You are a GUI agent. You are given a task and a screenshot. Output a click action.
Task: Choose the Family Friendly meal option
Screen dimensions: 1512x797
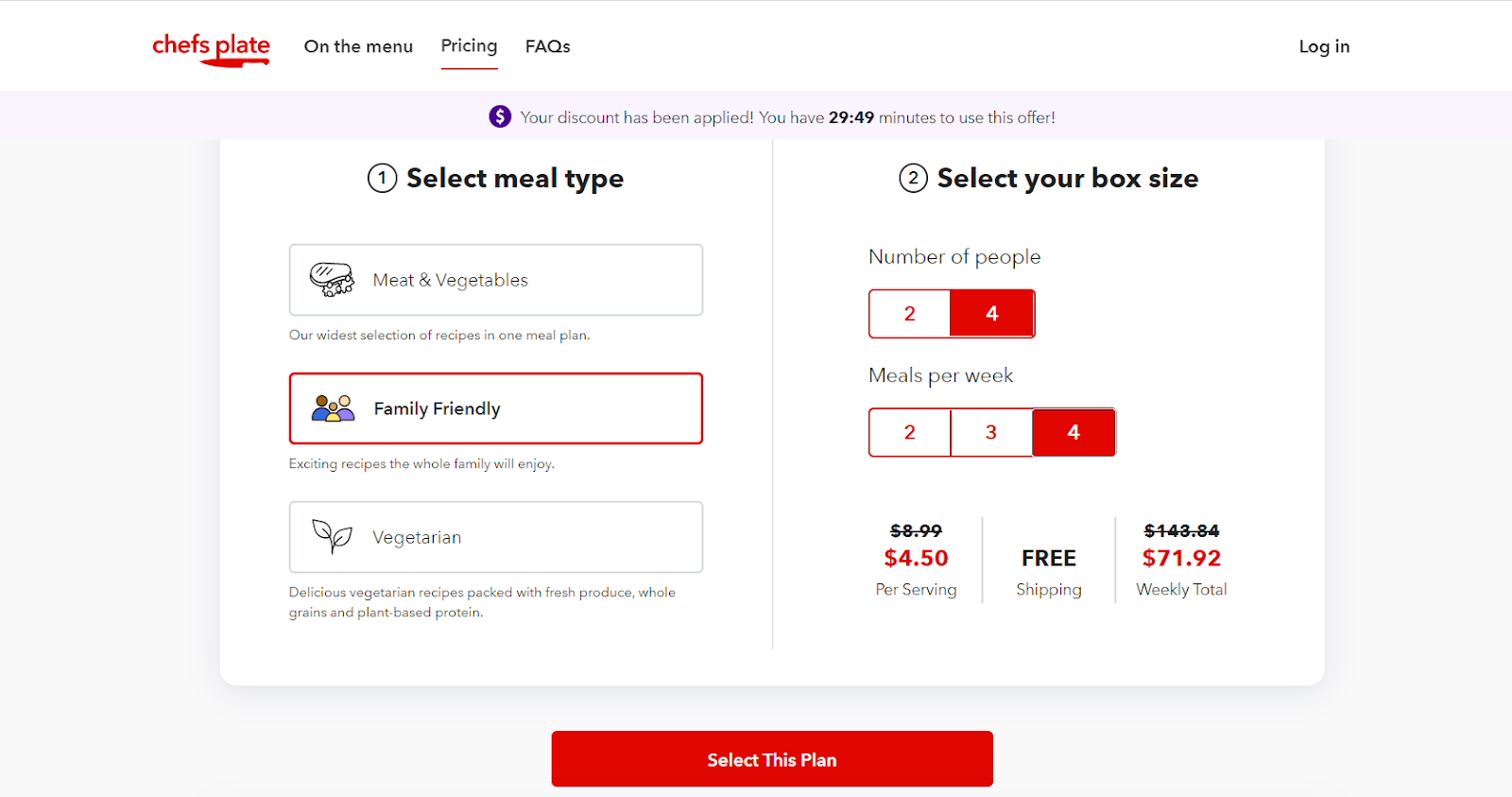495,408
